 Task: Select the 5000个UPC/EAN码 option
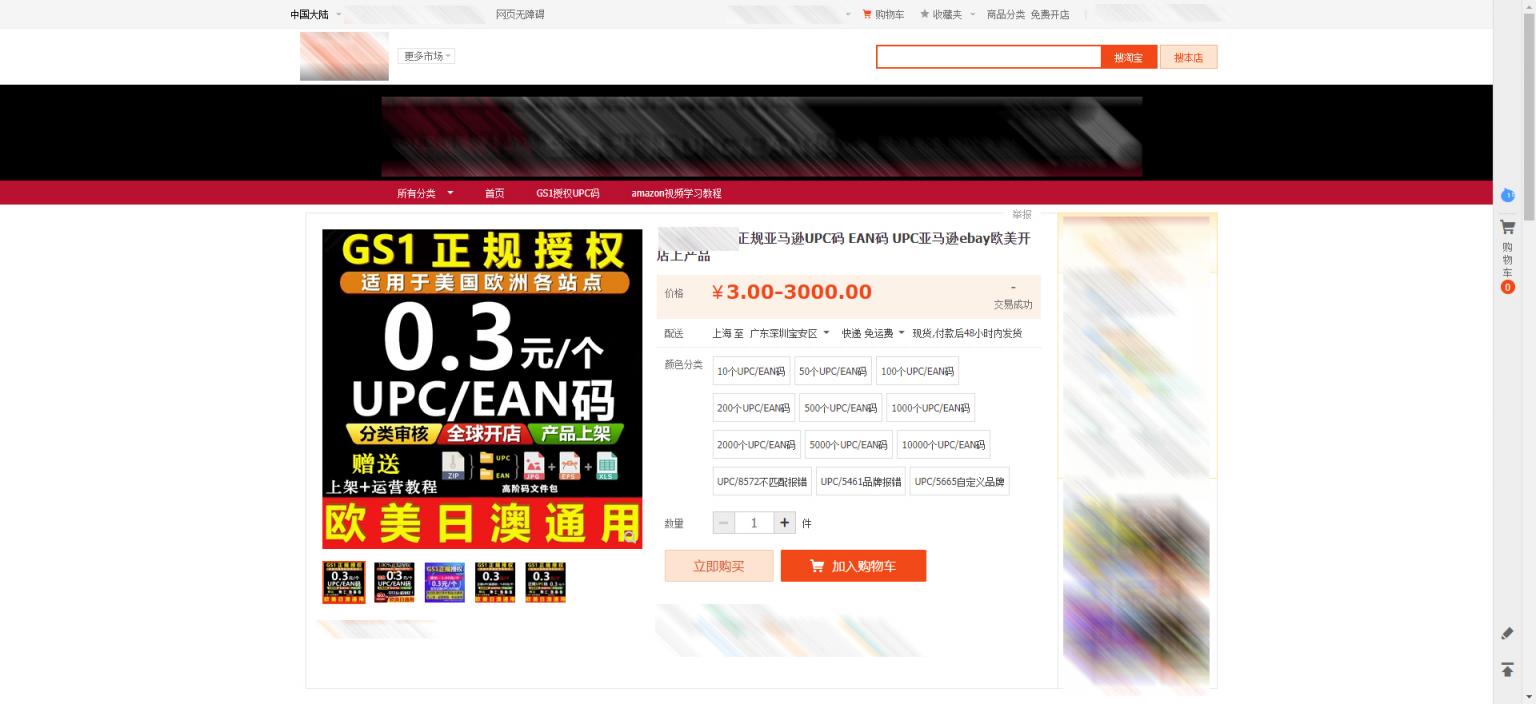[848, 445]
